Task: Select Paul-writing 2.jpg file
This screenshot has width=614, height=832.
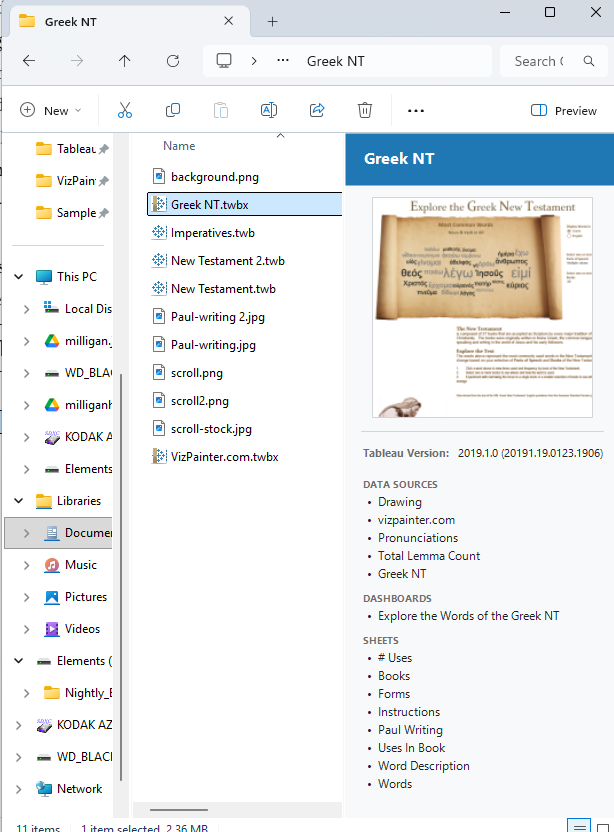Action: coord(218,317)
